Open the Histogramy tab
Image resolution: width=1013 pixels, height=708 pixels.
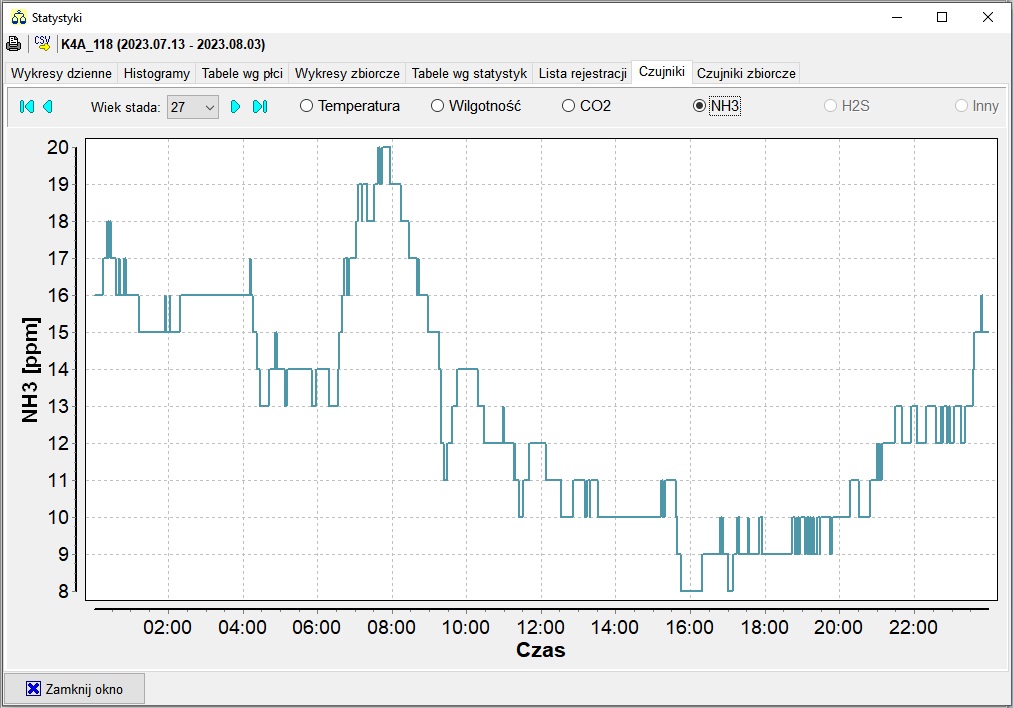(156, 73)
